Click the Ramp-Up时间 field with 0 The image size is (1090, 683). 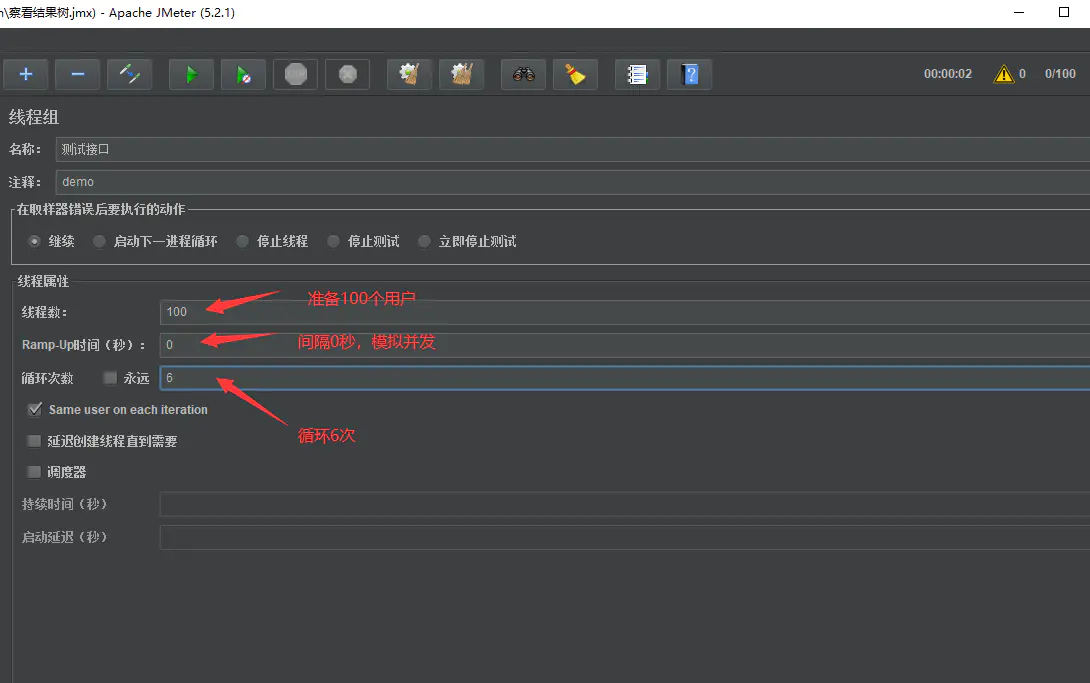[624, 345]
